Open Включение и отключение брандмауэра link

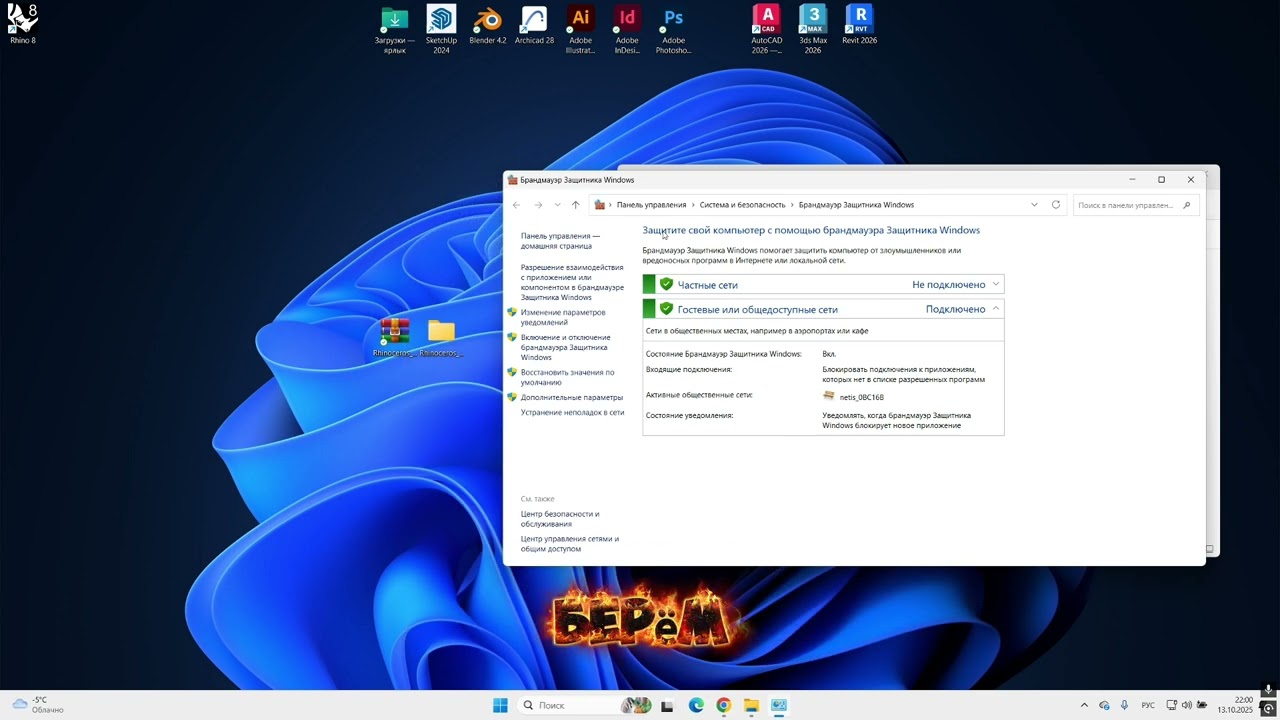pos(565,347)
